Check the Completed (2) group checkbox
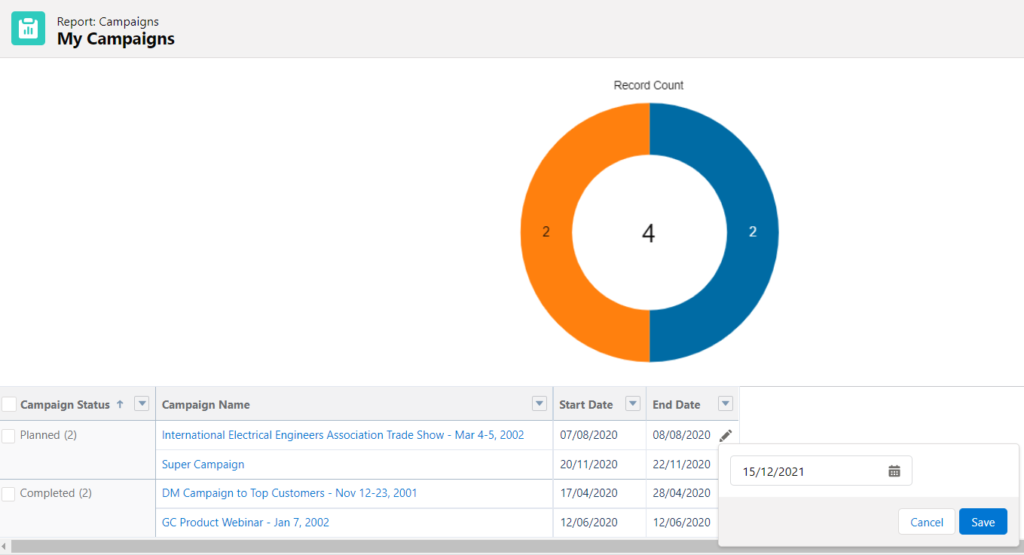Screen dimensions: 1024x555 (x=9, y=494)
